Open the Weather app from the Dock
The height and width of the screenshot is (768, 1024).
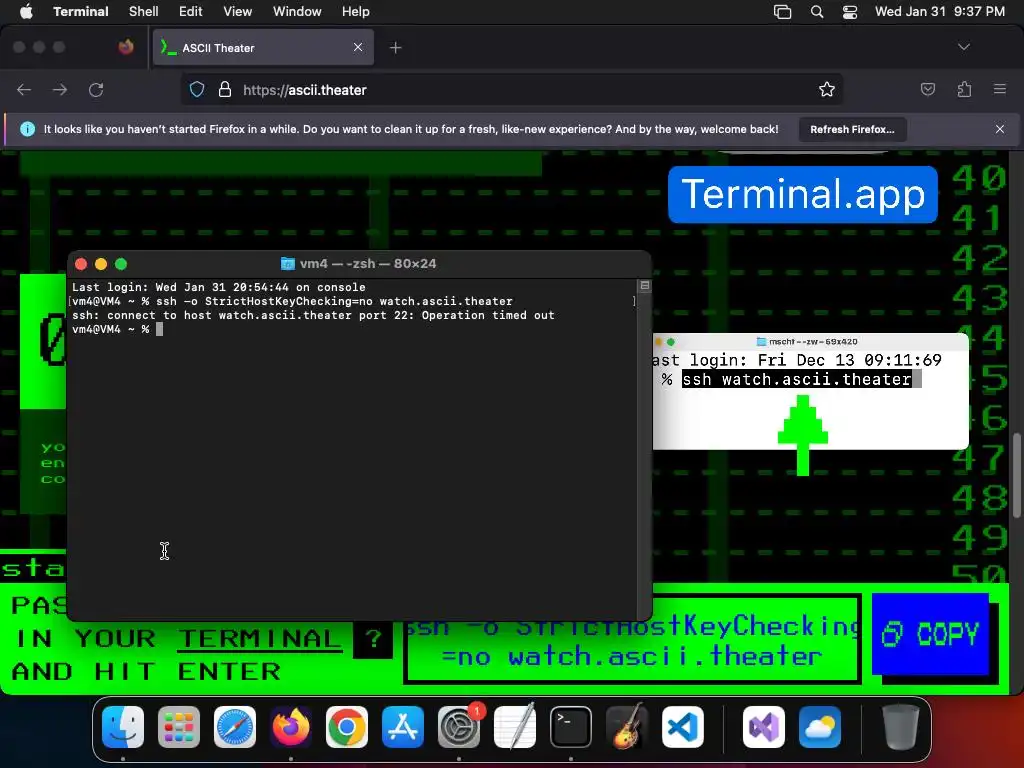pyautogui.click(x=820, y=727)
